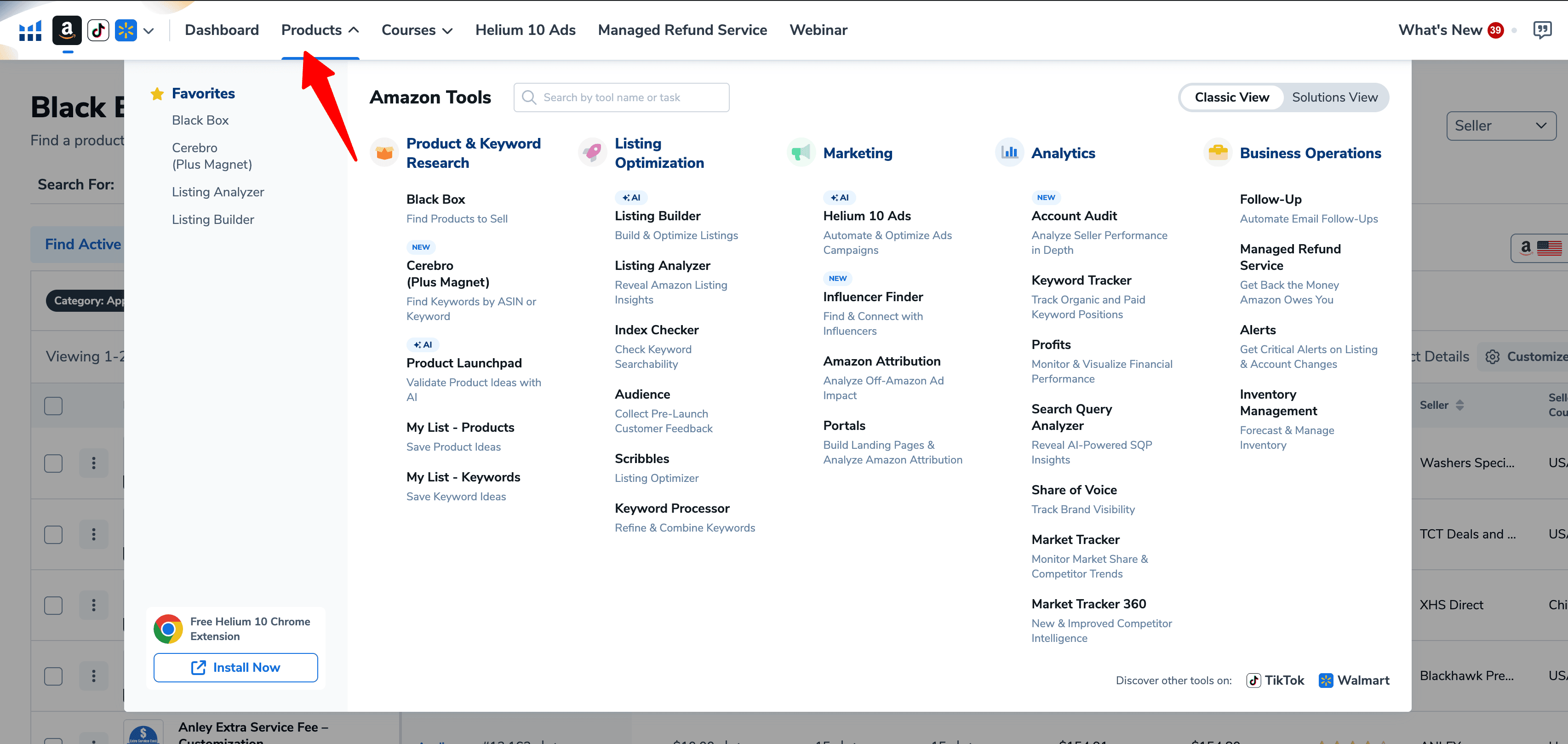Screen dimensions: 1568x744
Task: Open the Webinar menu item
Action: click(x=818, y=30)
